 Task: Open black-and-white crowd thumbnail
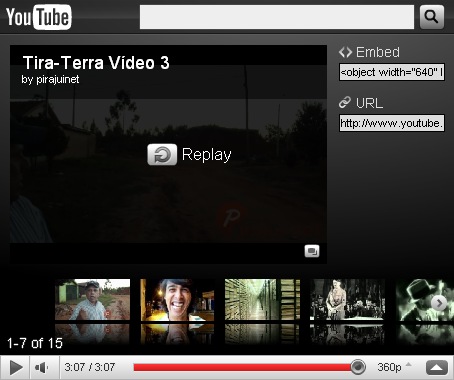click(x=347, y=300)
